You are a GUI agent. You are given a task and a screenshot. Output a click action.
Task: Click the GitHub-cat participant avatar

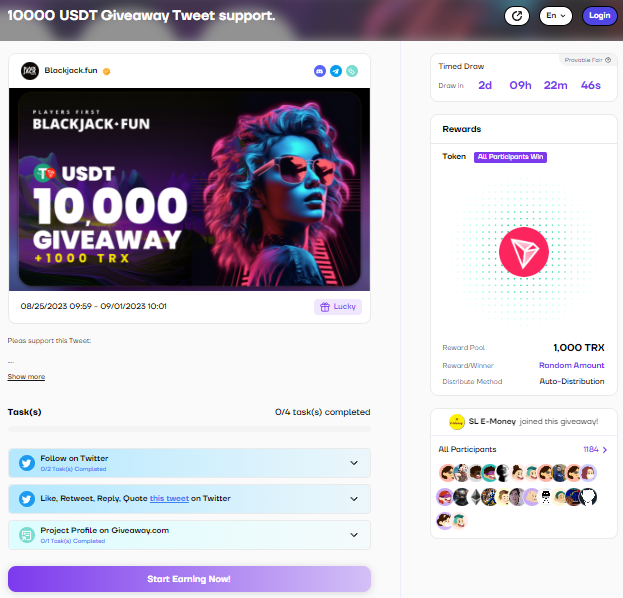[588, 497]
